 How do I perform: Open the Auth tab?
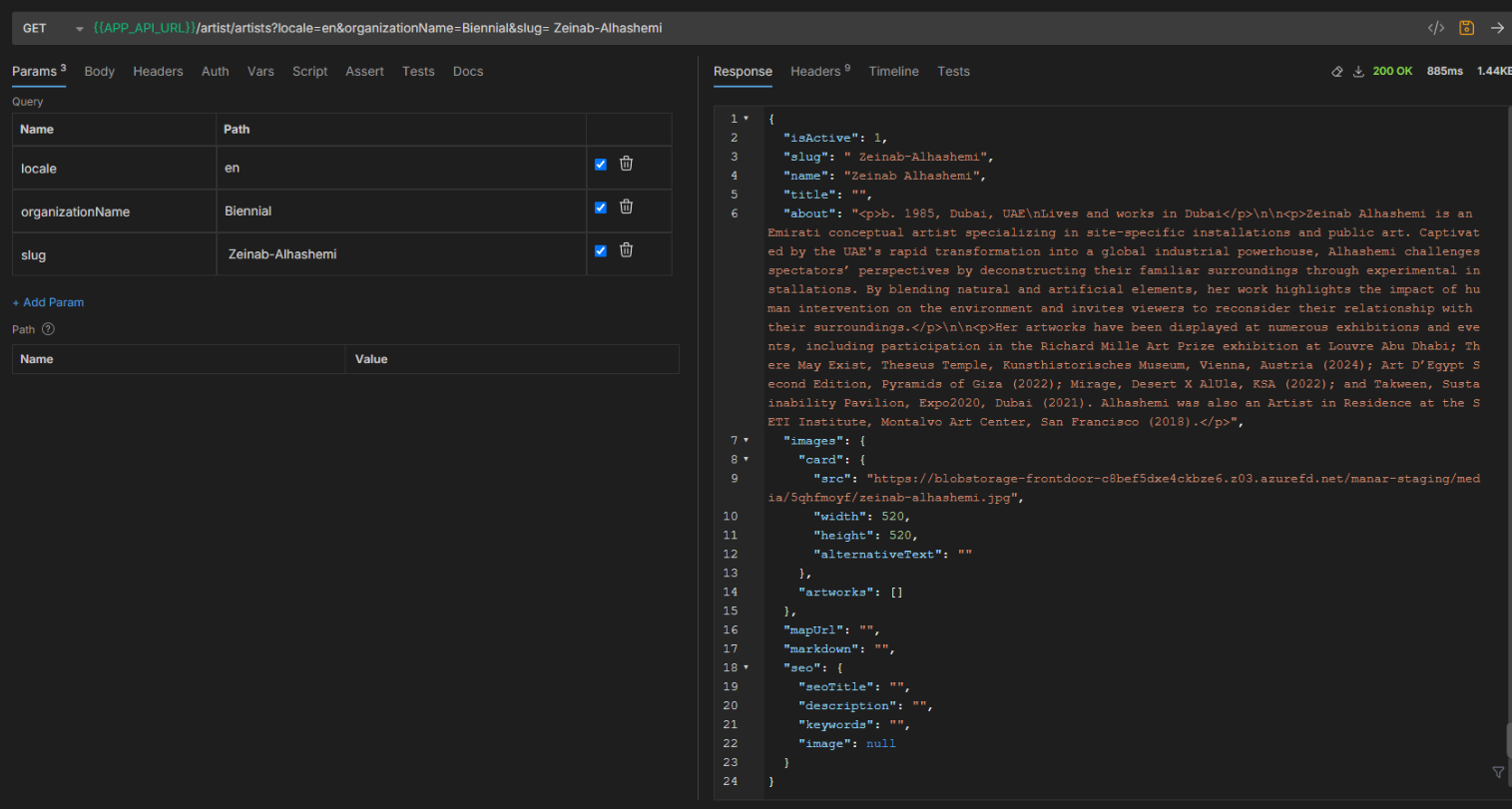216,72
